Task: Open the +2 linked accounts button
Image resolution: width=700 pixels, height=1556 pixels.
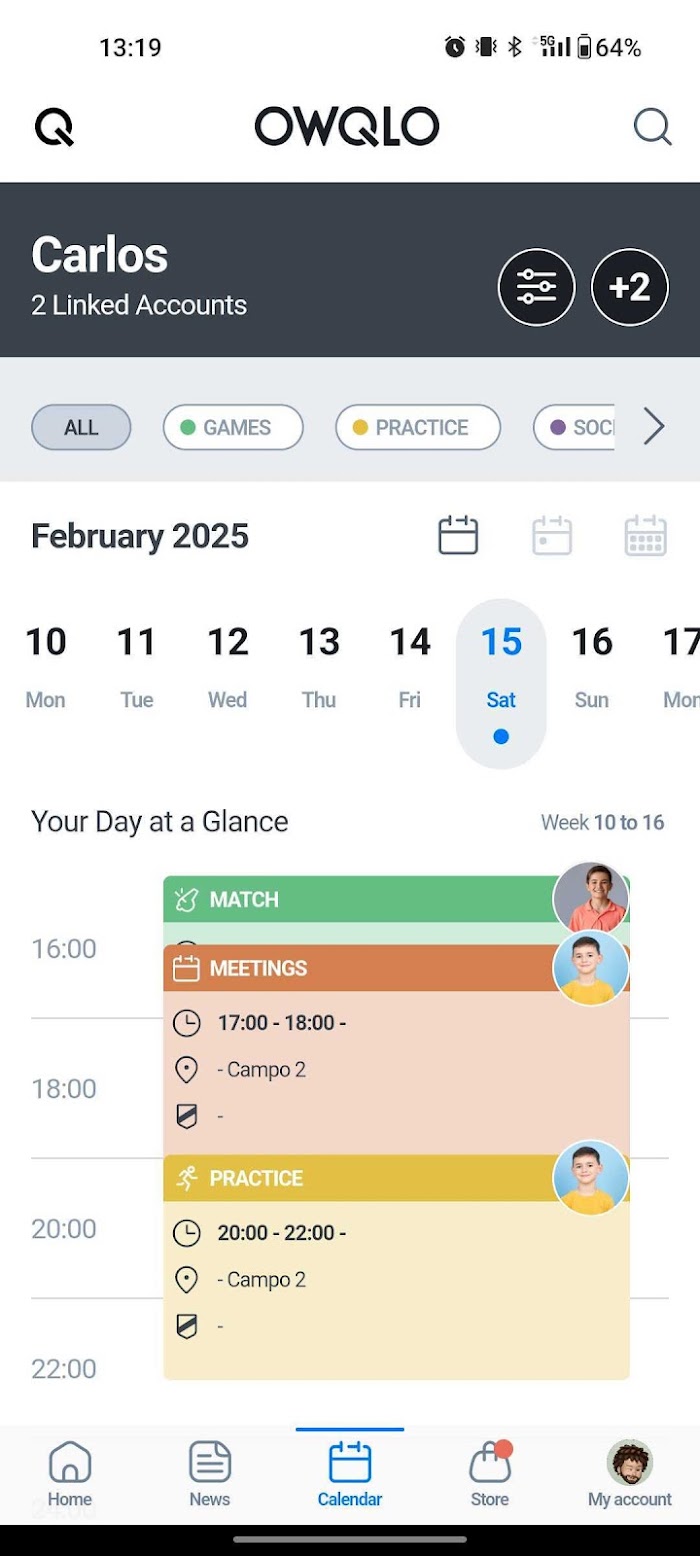Action: click(x=630, y=288)
